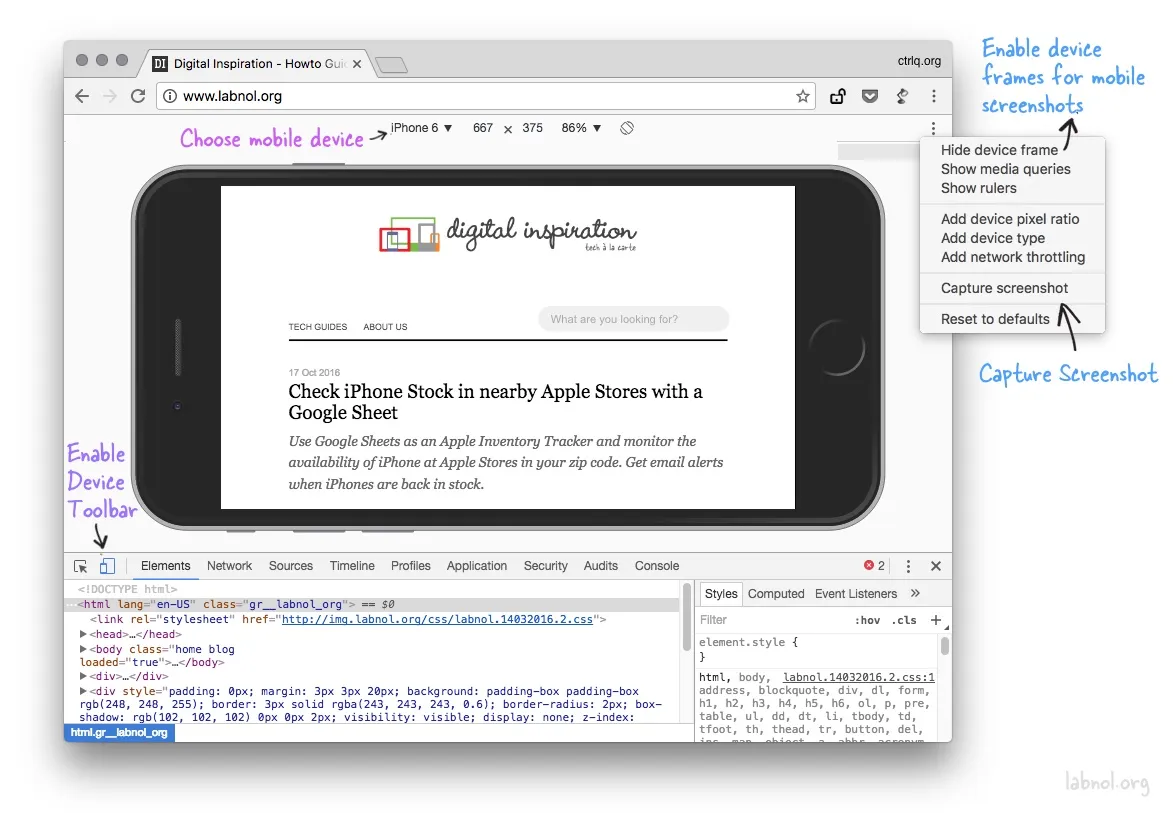Toggle the device toolbar icon
1173x813 pixels.
click(x=107, y=566)
